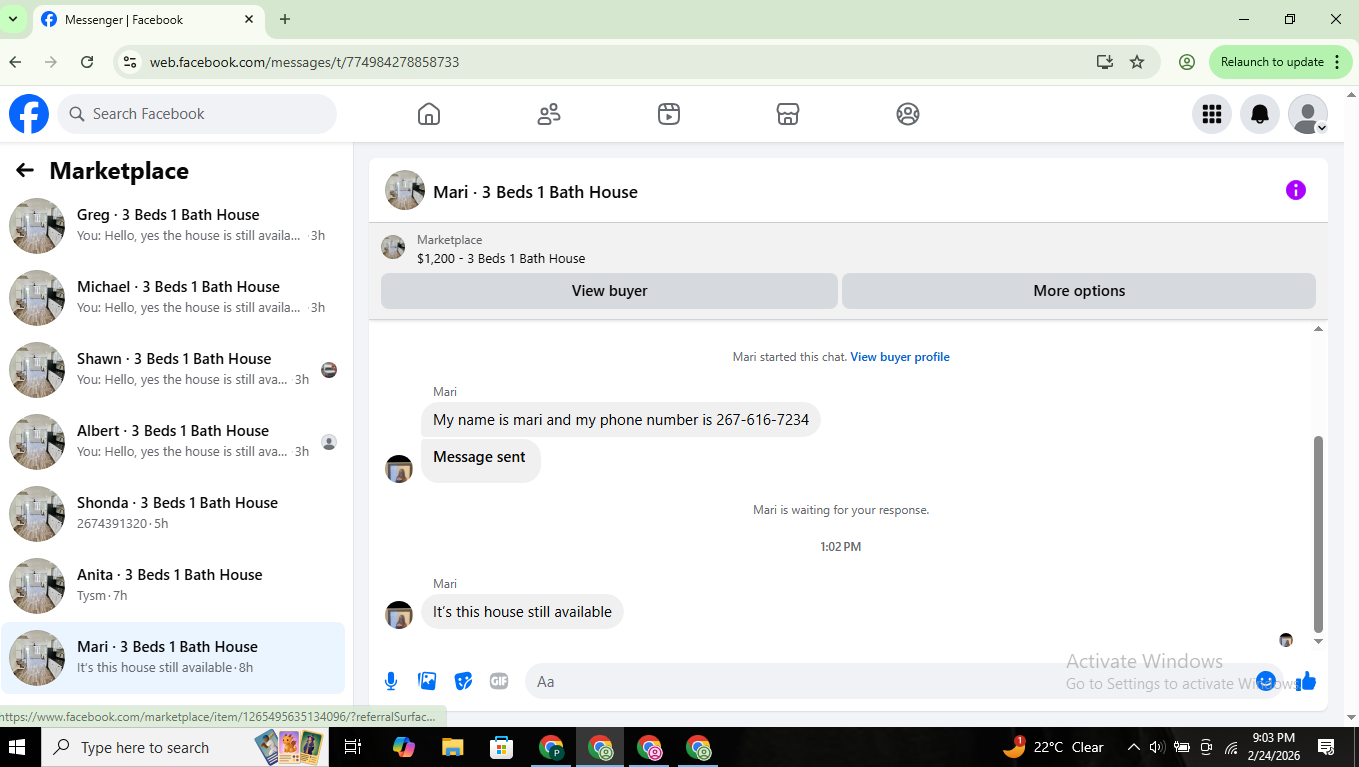Click the Search Facebook field
1359x767 pixels.
pos(197,114)
